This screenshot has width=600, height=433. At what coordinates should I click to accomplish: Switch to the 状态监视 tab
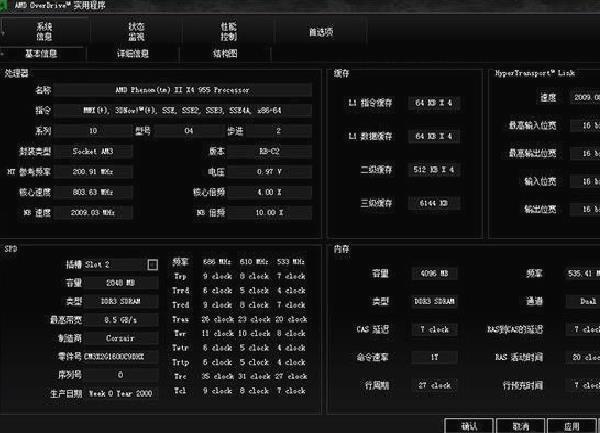point(136,31)
